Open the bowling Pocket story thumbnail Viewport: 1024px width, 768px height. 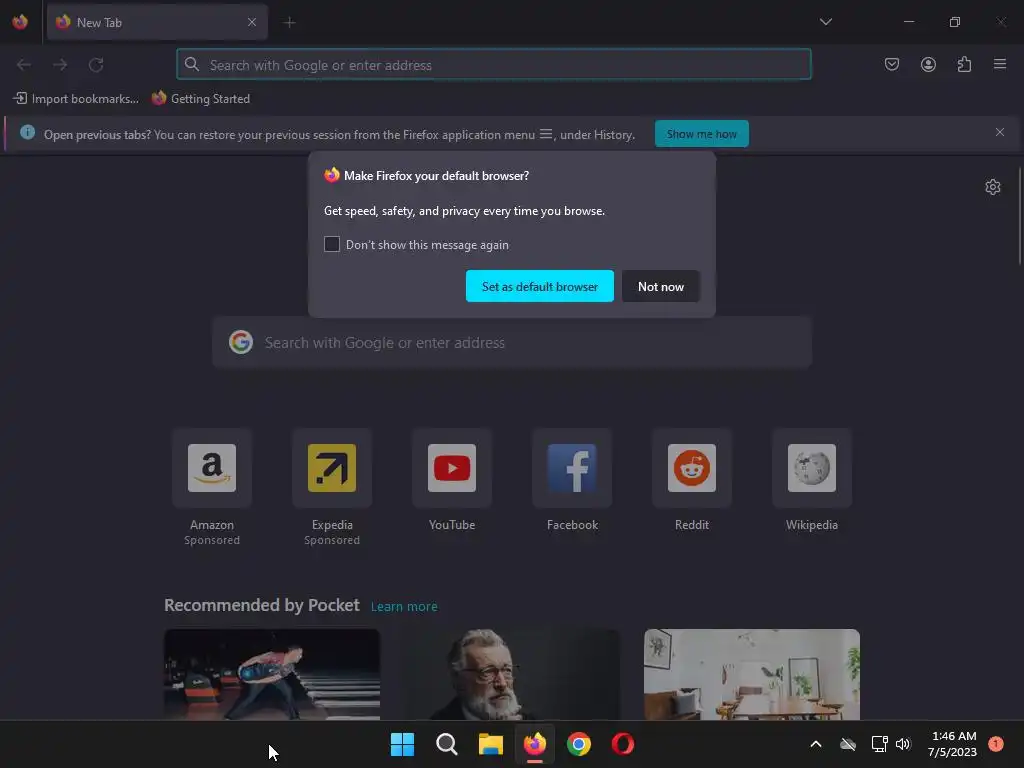(x=272, y=674)
